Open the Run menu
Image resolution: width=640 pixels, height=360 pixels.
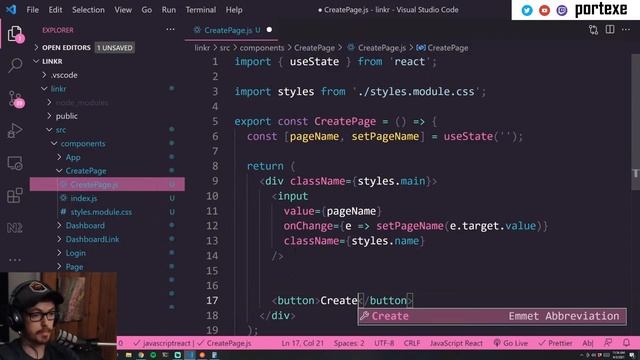[x=169, y=9]
